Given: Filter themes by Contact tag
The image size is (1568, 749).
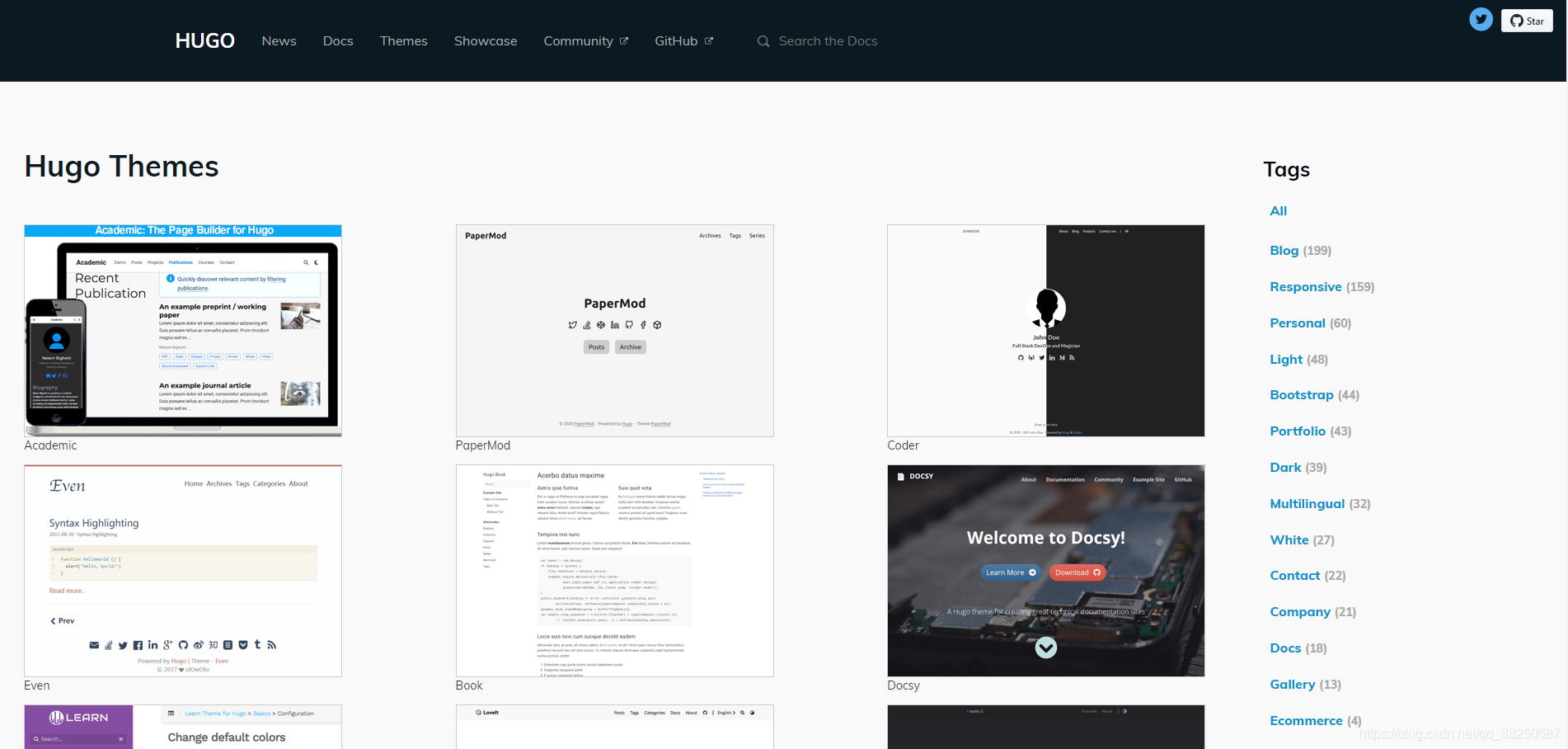Looking at the screenshot, I should [1294, 576].
